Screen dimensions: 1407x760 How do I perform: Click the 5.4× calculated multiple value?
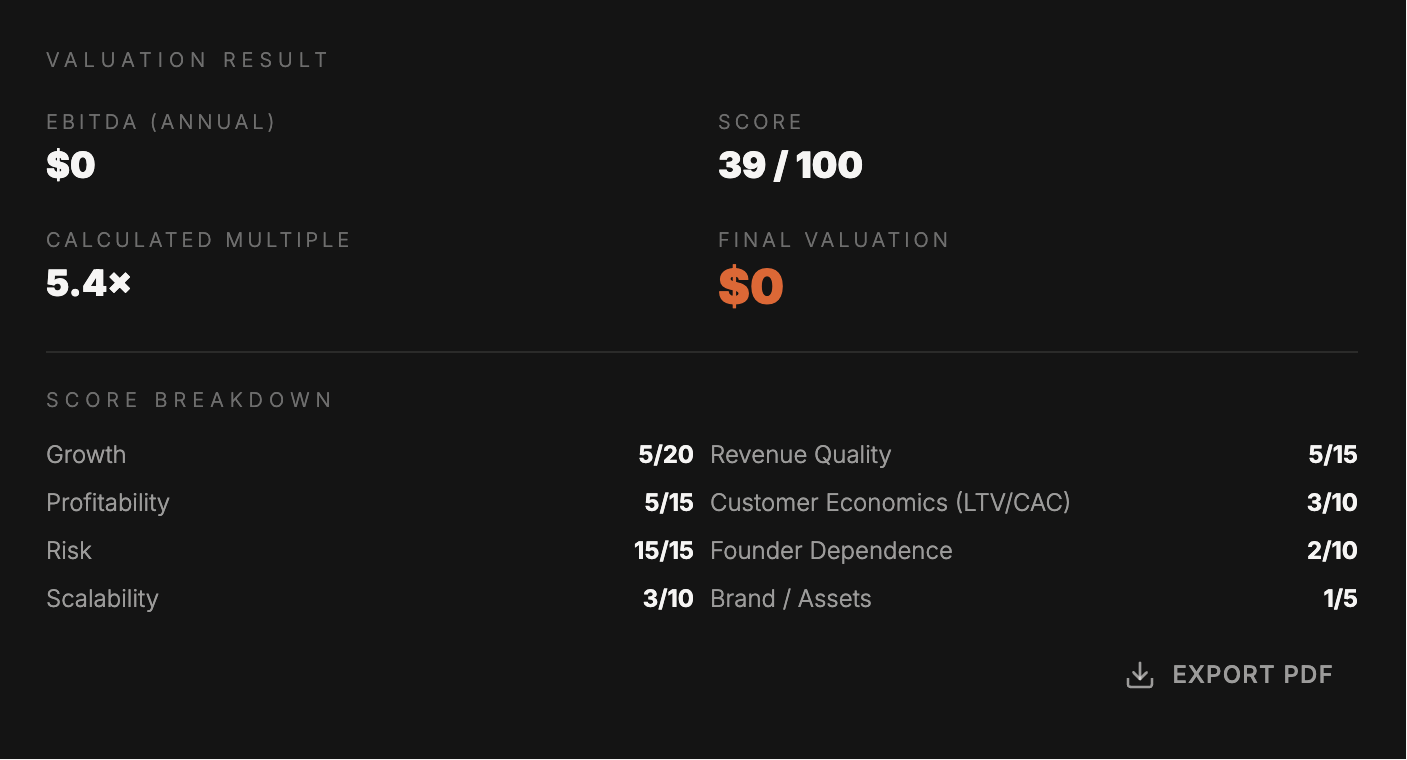point(89,284)
